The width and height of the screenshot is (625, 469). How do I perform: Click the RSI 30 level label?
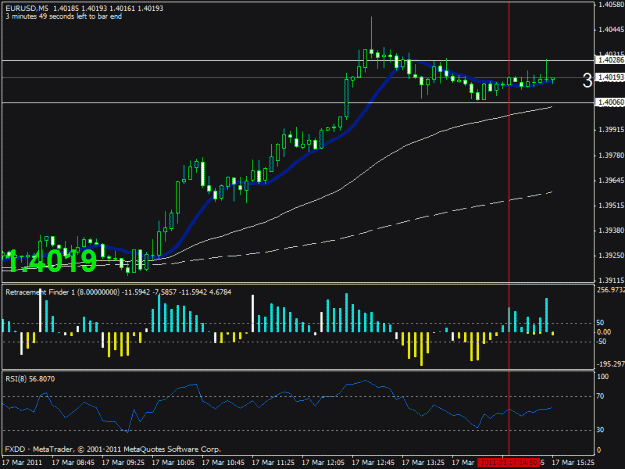click(x=600, y=430)
